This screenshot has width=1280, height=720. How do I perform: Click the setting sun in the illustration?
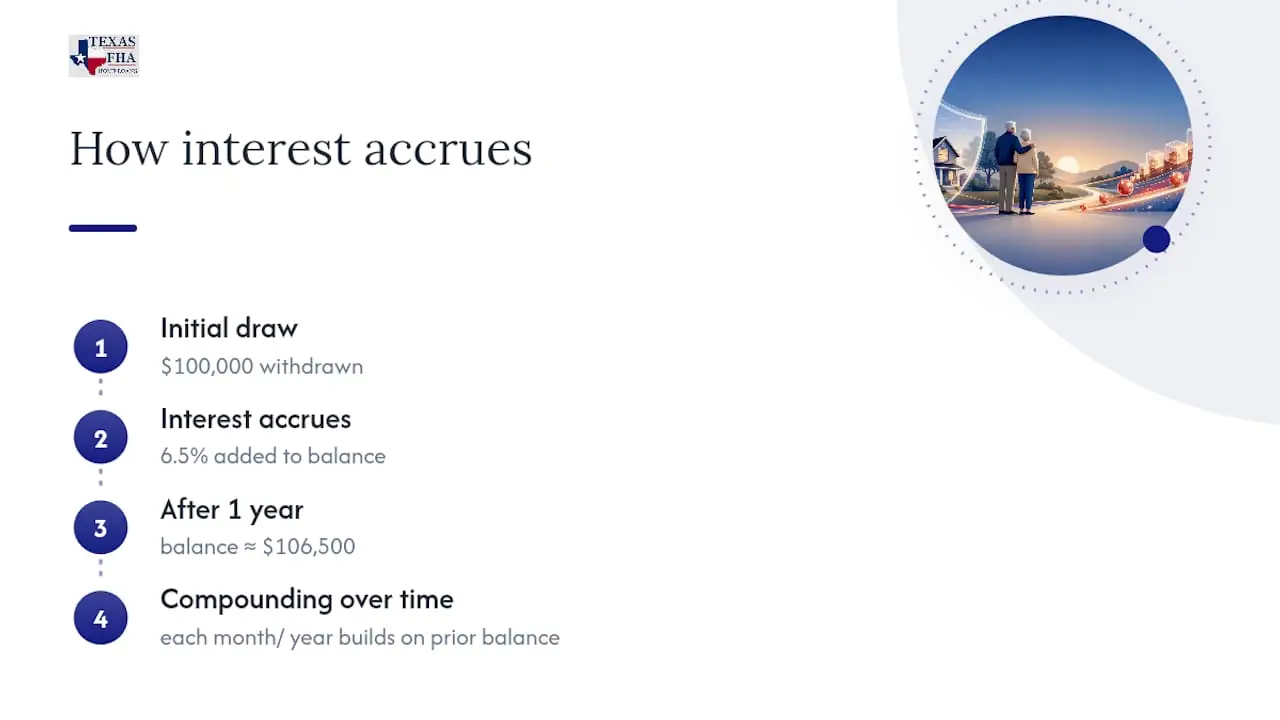[1068, 164]
